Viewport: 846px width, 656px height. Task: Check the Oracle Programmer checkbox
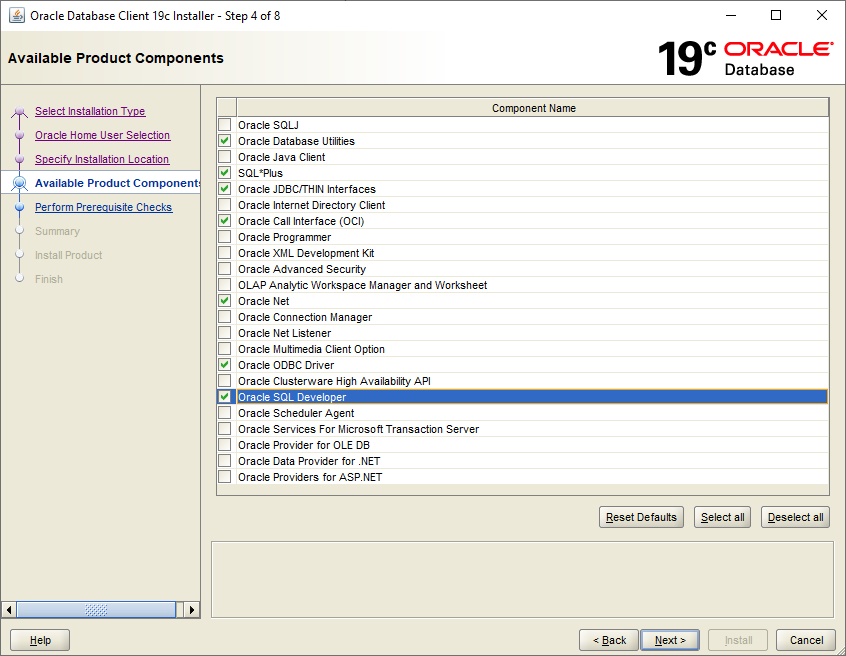tap(224, 237)
